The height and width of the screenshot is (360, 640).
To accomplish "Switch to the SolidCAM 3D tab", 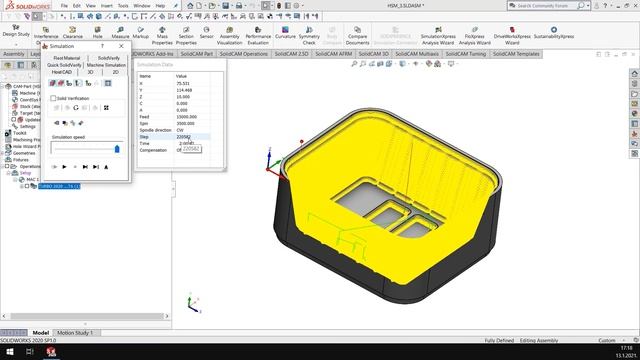I will coord(373,54).
